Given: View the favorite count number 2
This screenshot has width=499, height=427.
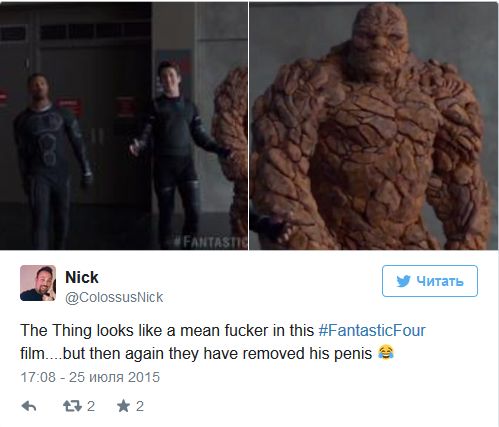Looking at the screenshot, I should [x=140, y=406].
